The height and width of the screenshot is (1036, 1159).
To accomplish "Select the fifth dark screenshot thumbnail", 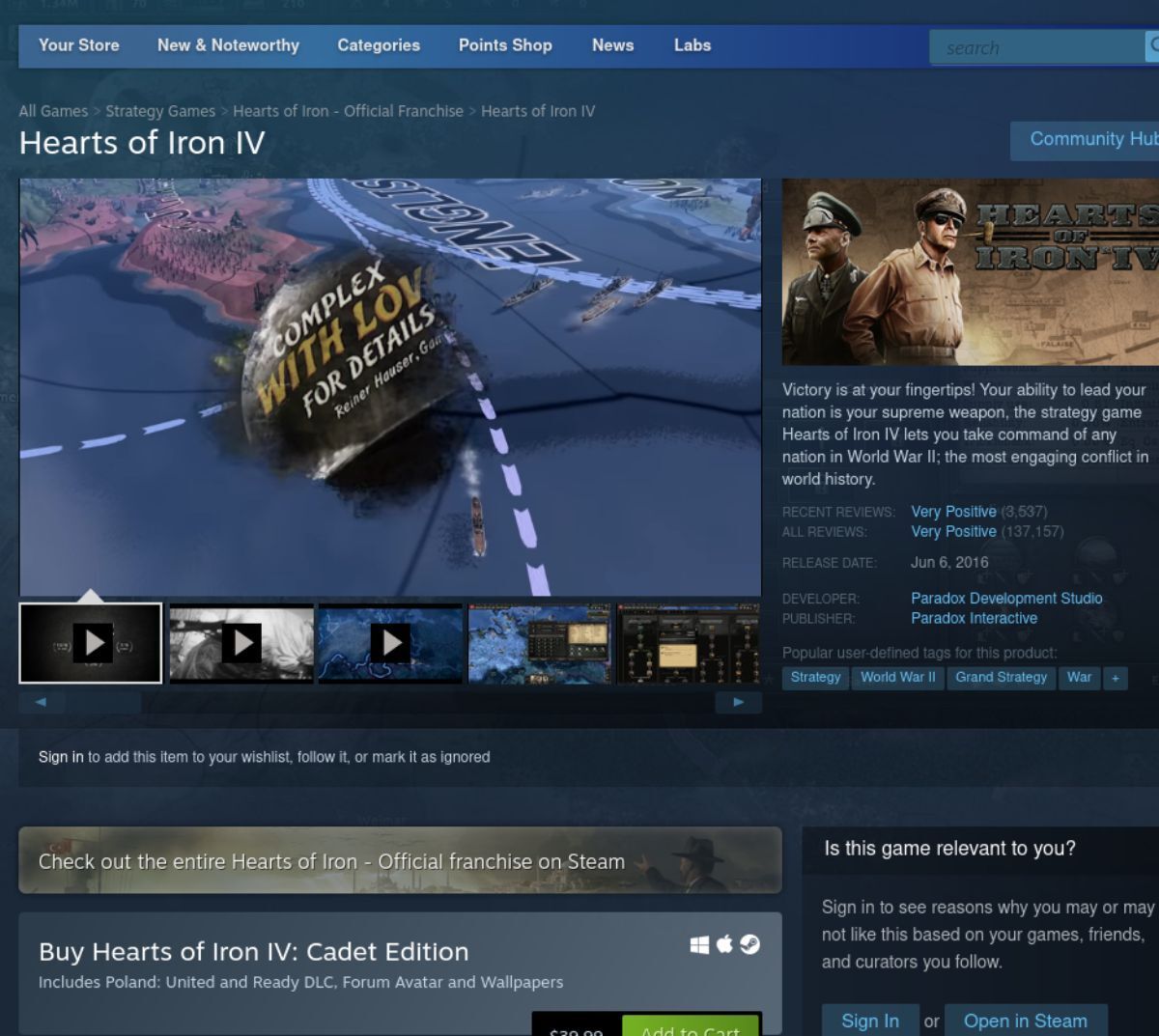I will (x=690, y=643).
